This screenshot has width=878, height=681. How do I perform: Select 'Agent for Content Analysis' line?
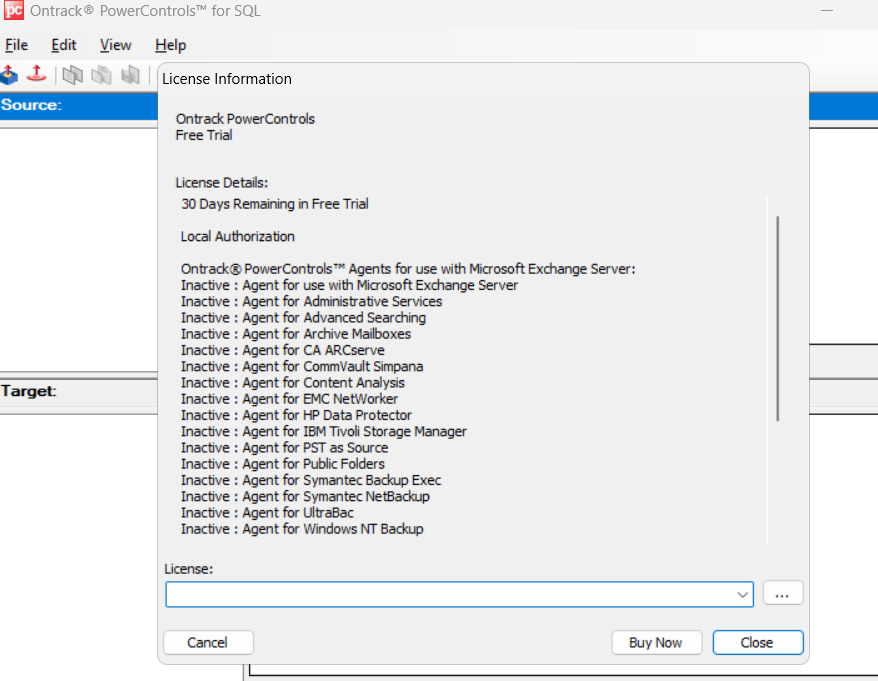tap(293, 383)
